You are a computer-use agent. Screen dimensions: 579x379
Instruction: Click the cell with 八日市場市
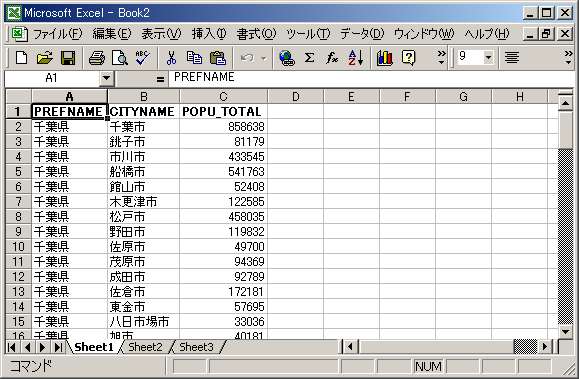pos(143,321)
